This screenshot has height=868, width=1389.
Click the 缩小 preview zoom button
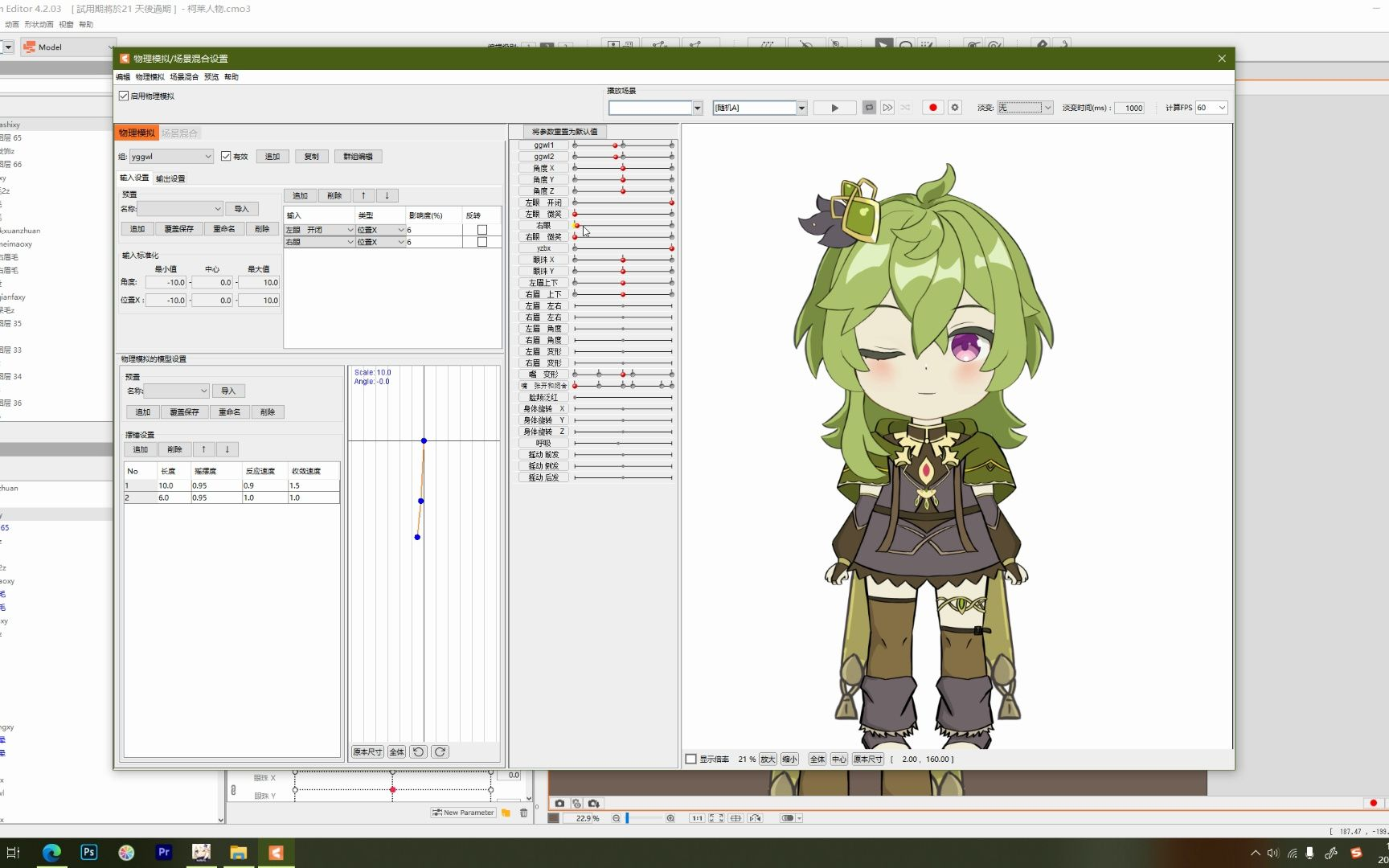click(x=789, y=759)
